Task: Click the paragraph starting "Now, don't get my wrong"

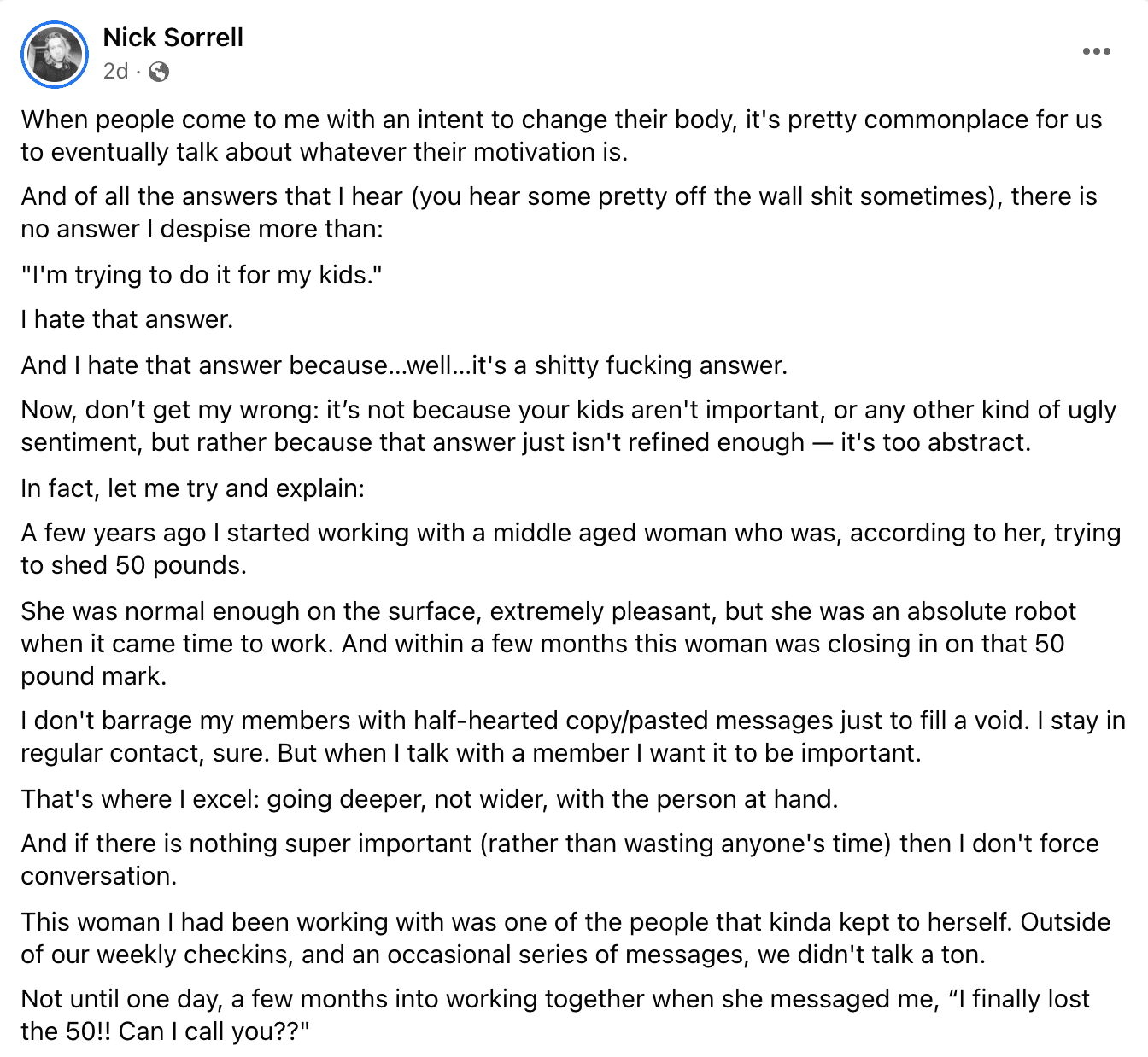Action: click(568, 425)
